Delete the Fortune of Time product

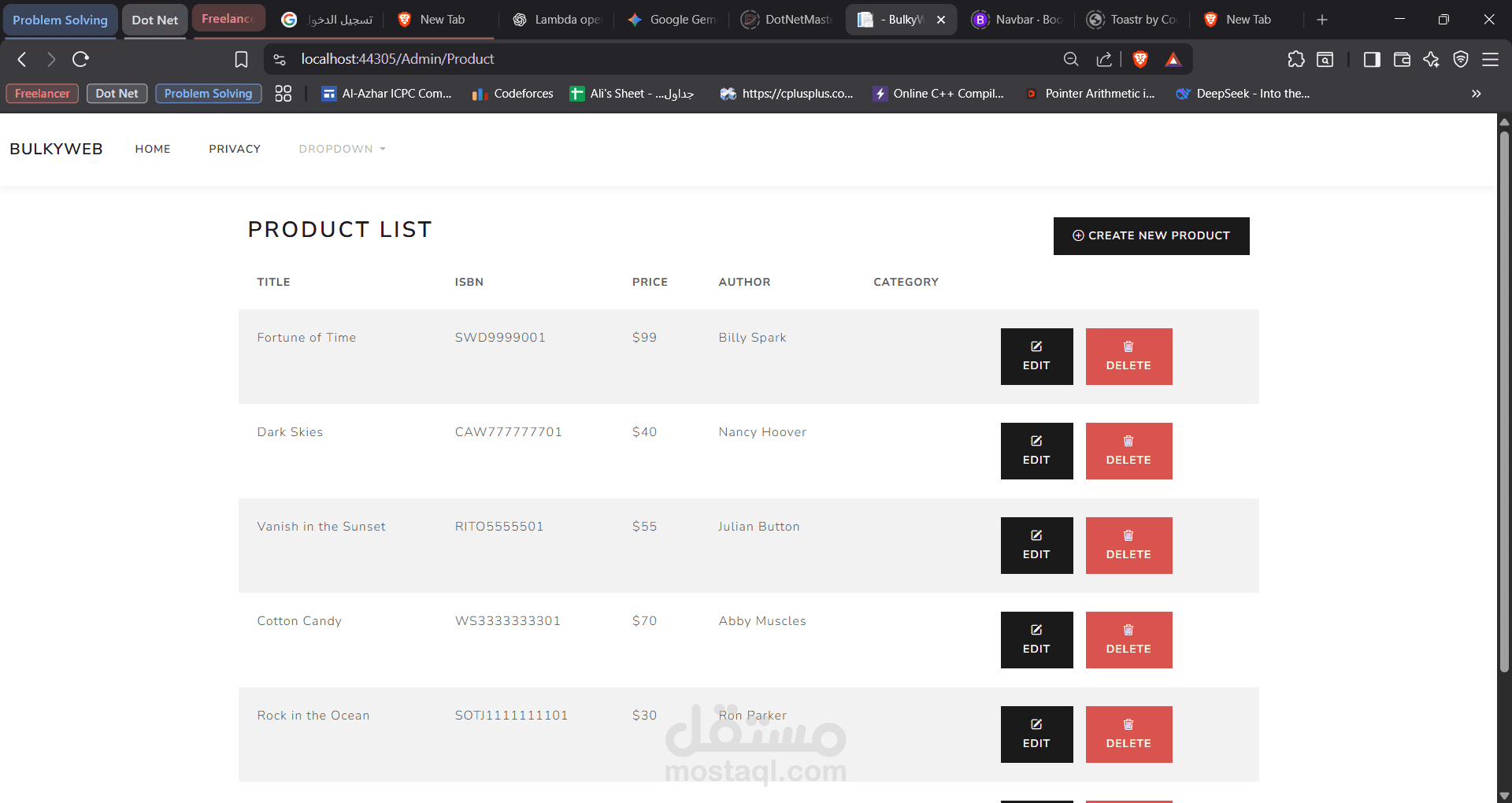[x=1128, y=357]
